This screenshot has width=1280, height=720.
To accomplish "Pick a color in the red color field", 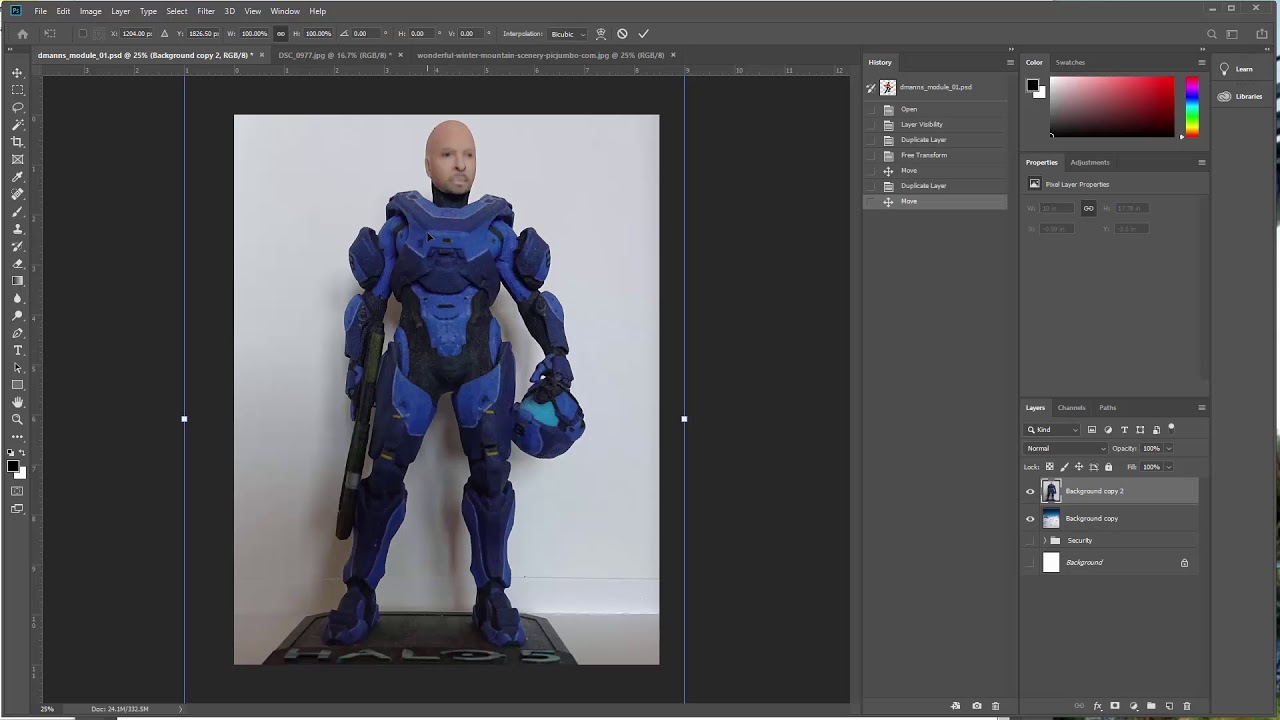I will [x=1112, y=106].
